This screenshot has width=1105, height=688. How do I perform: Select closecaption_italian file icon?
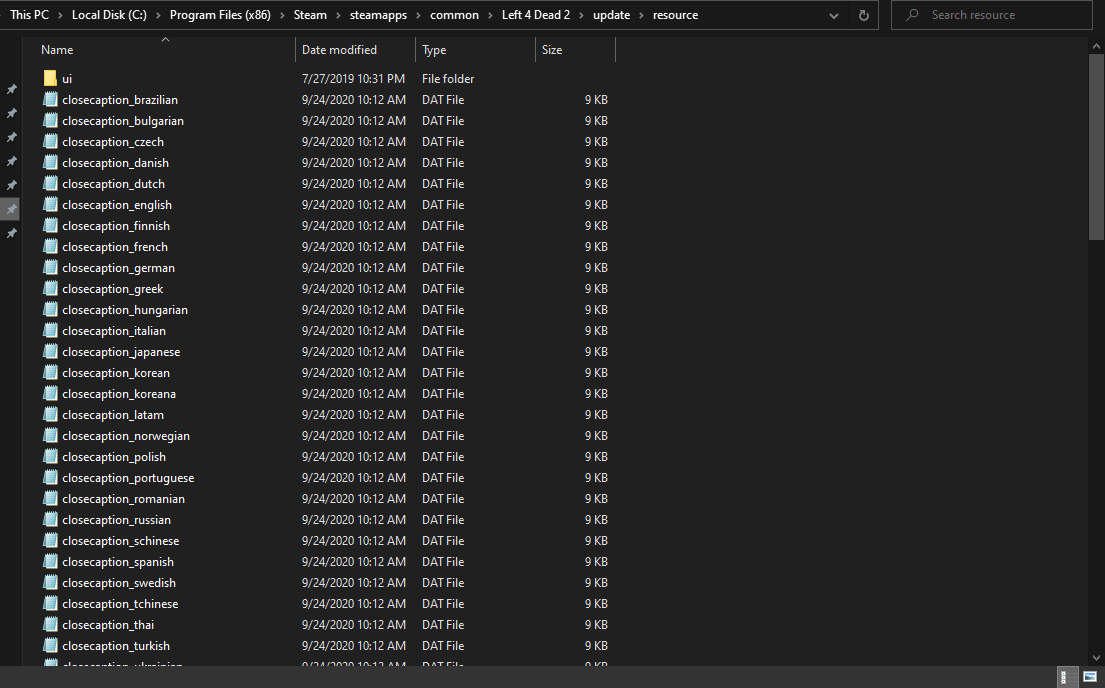pyautogui.click(x=50, y=331)
